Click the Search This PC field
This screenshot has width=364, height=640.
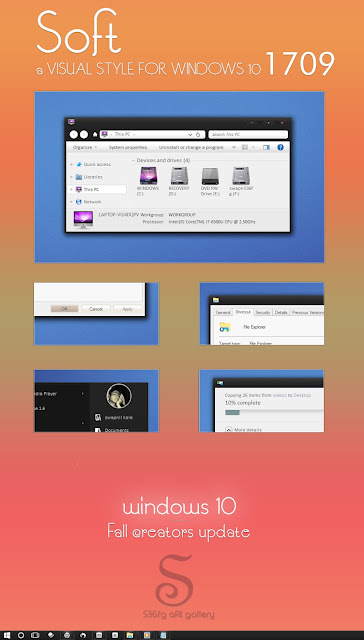248,134
